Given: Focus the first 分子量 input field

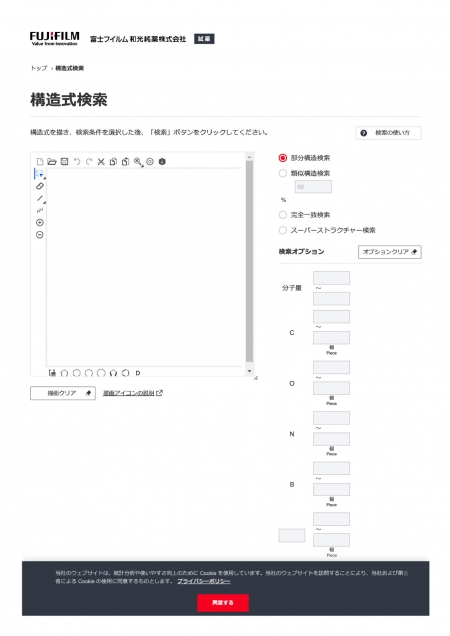Looking at the screenshot, I should (x=331, y=278).
